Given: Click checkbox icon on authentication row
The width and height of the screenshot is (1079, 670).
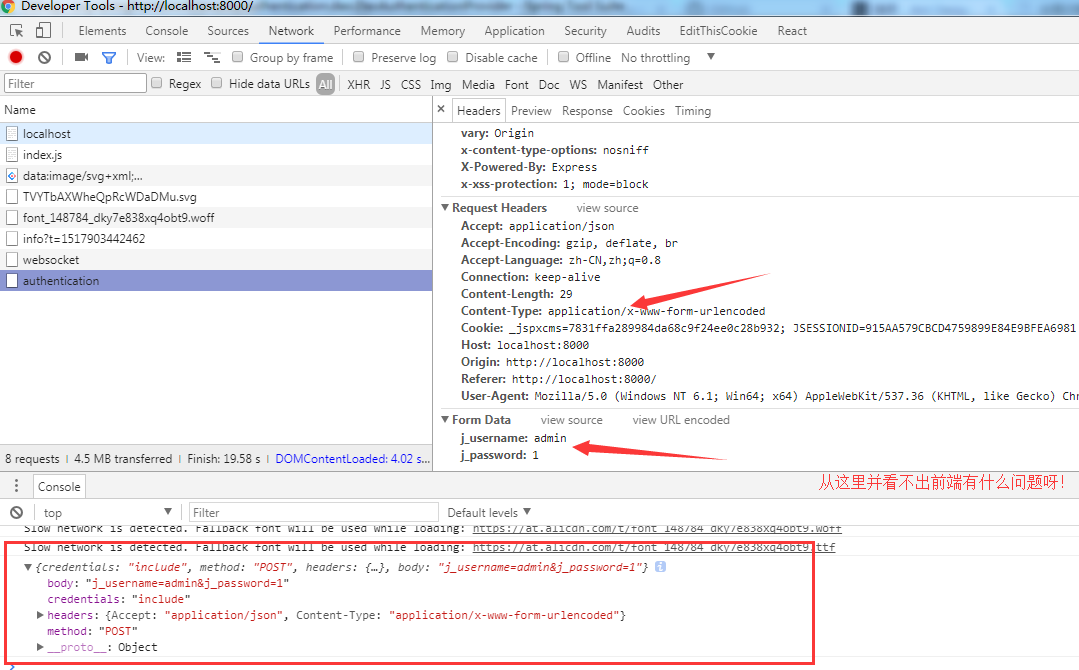Looking at the screenshot, I should [12, 281].
